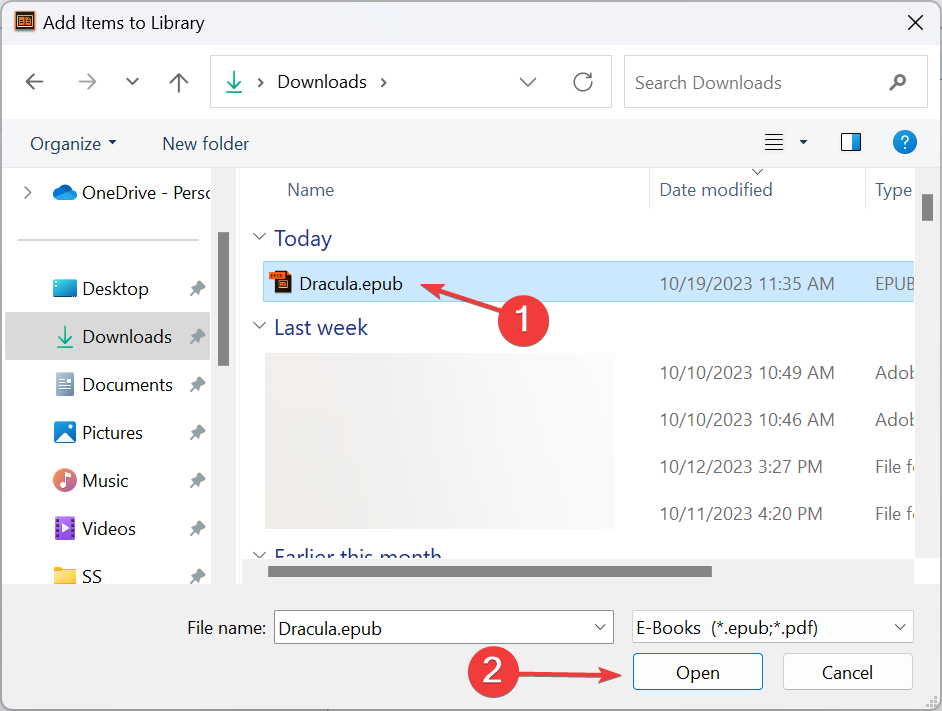Click the Music note icon in sidebar
Image resolution: width=942 pixels, height=711 pixels.
[x=64, y=480]
